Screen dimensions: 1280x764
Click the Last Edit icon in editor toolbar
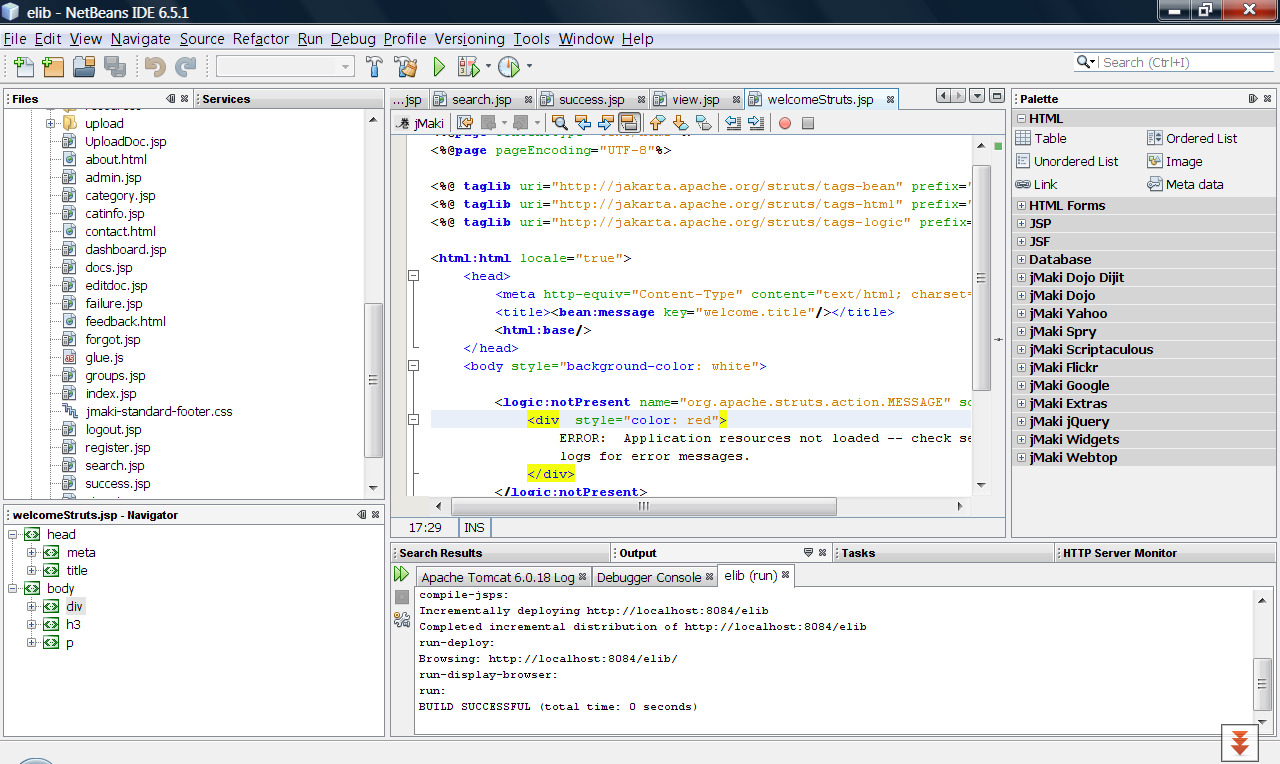click(465, 123)
